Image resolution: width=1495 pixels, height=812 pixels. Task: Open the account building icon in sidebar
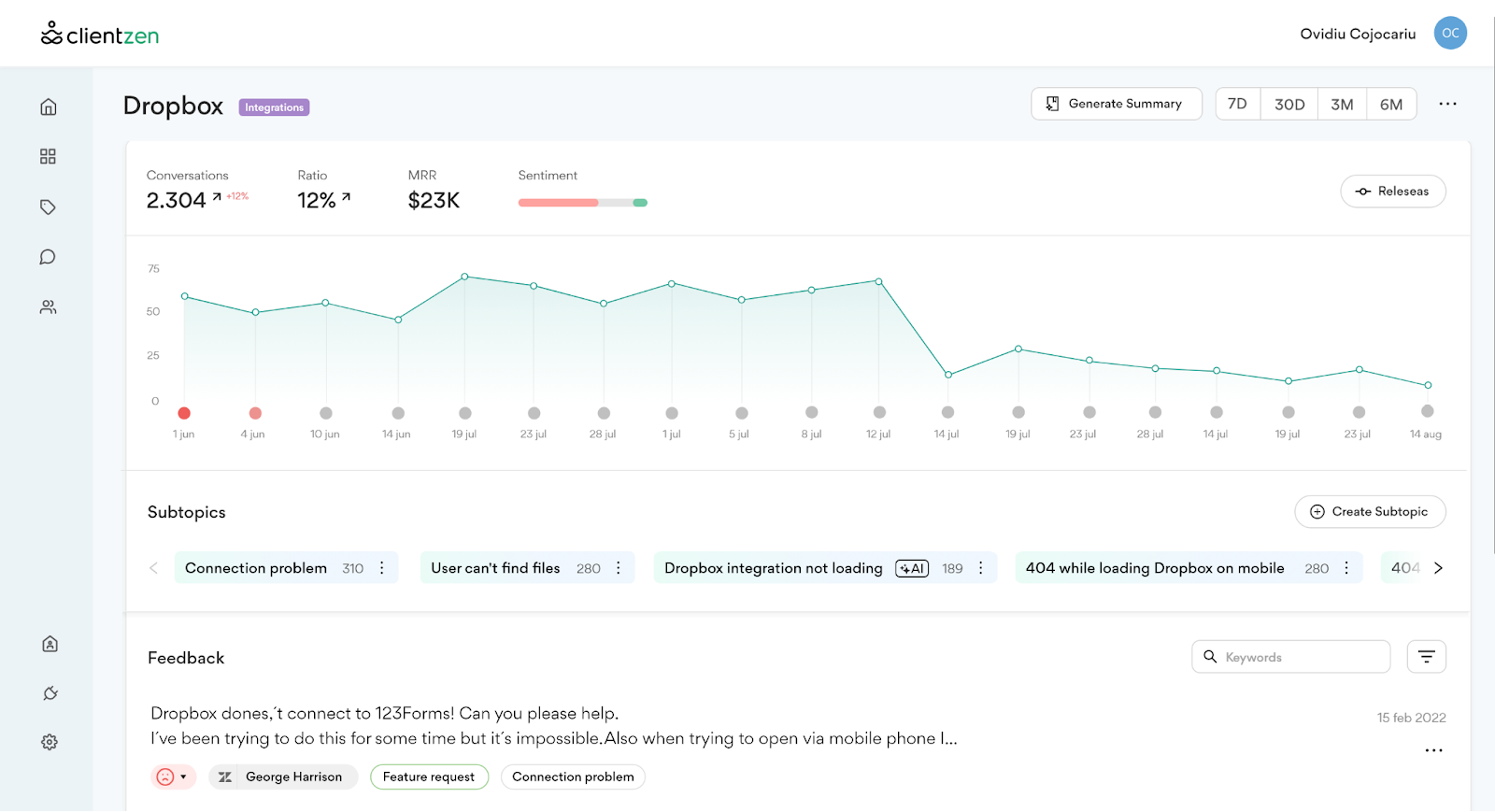(50, 644)
